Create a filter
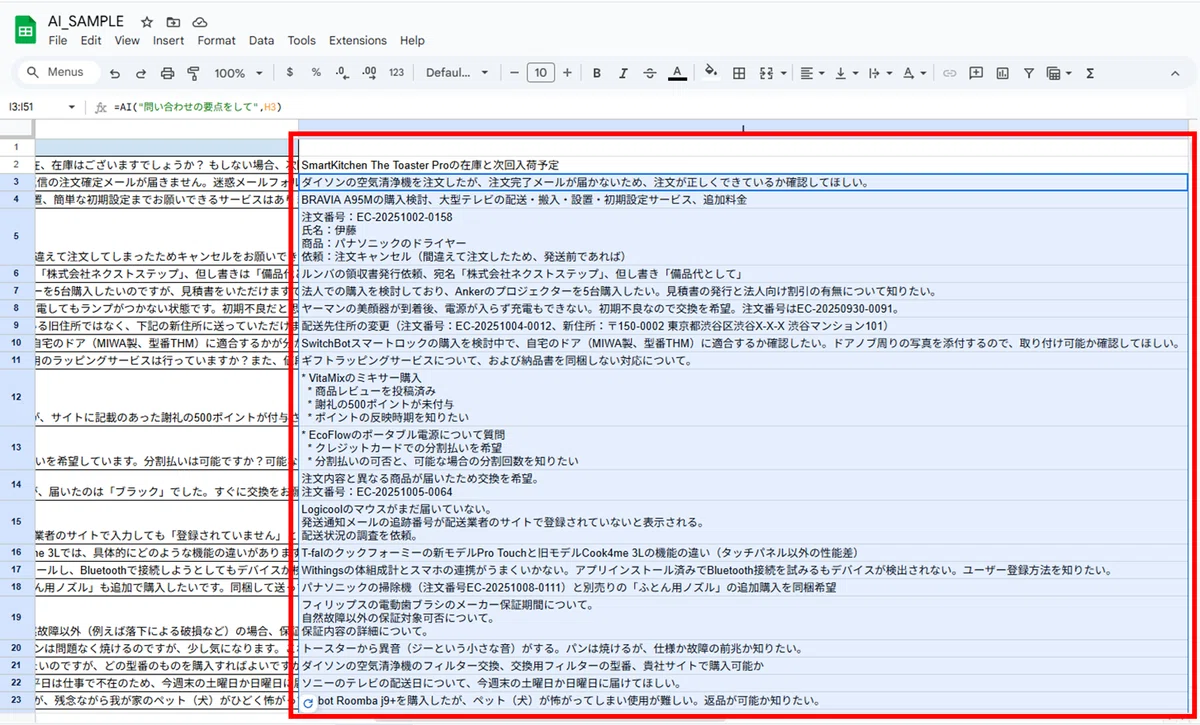The image size is (1200, 725). click(1028, 73)
